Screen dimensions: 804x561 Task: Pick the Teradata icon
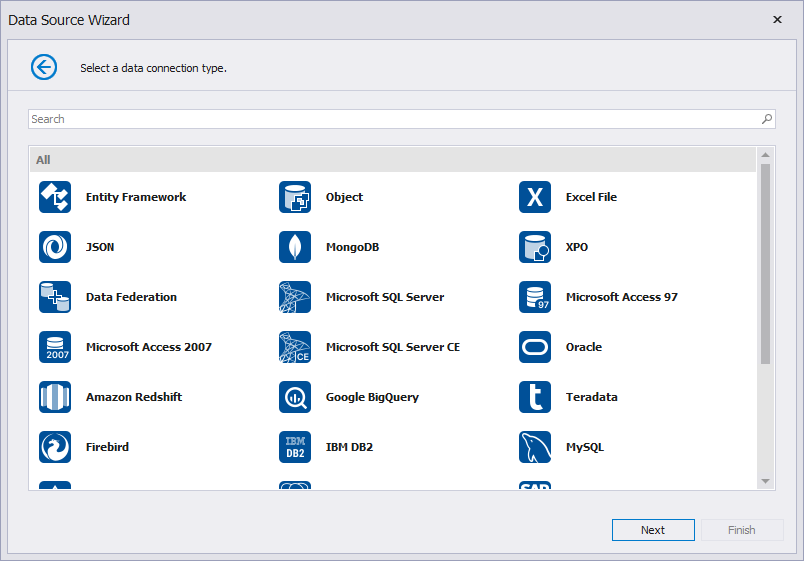[535, 397]
